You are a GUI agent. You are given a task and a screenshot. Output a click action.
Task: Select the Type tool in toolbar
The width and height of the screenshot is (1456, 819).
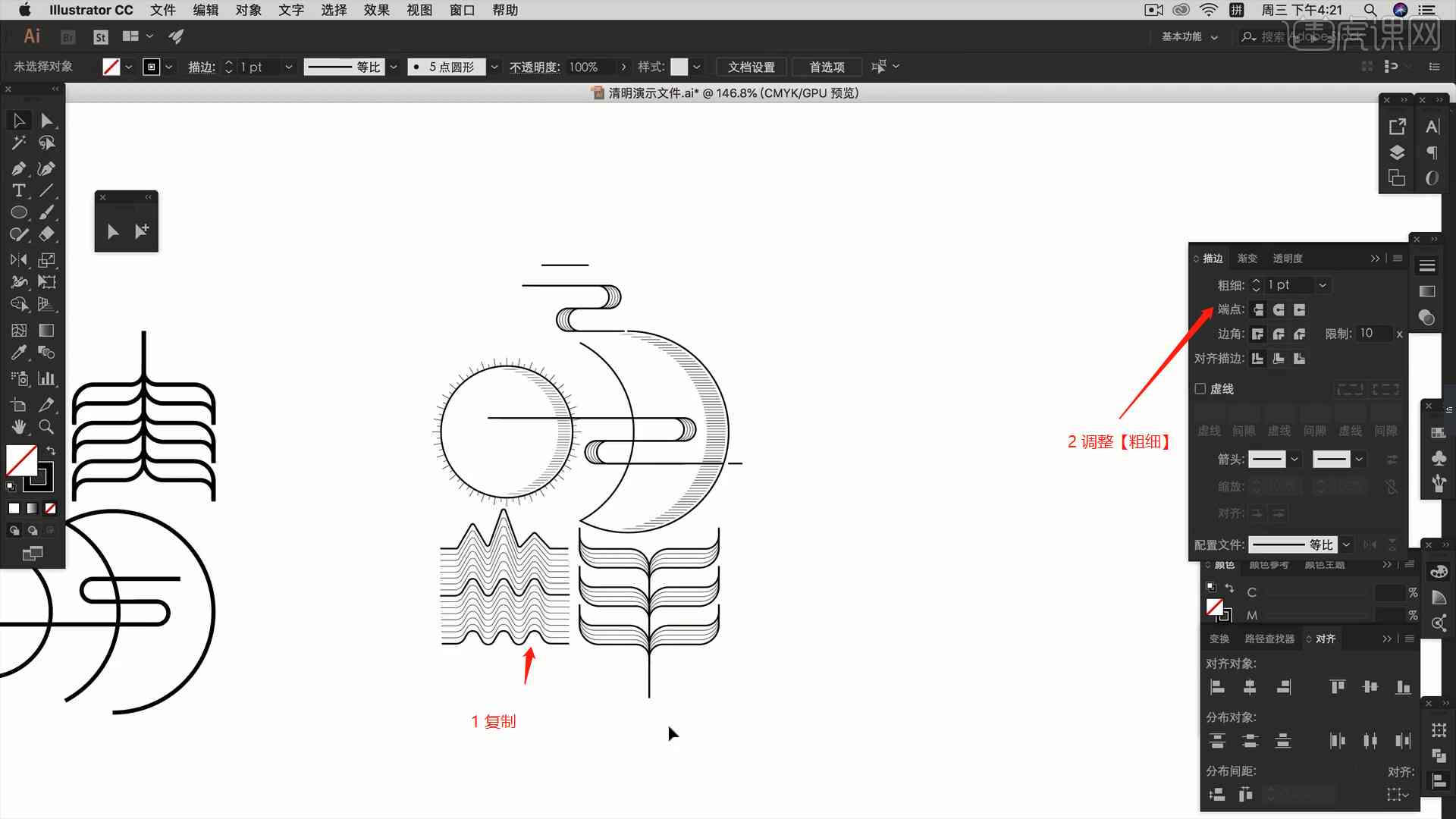click(18, 190)
